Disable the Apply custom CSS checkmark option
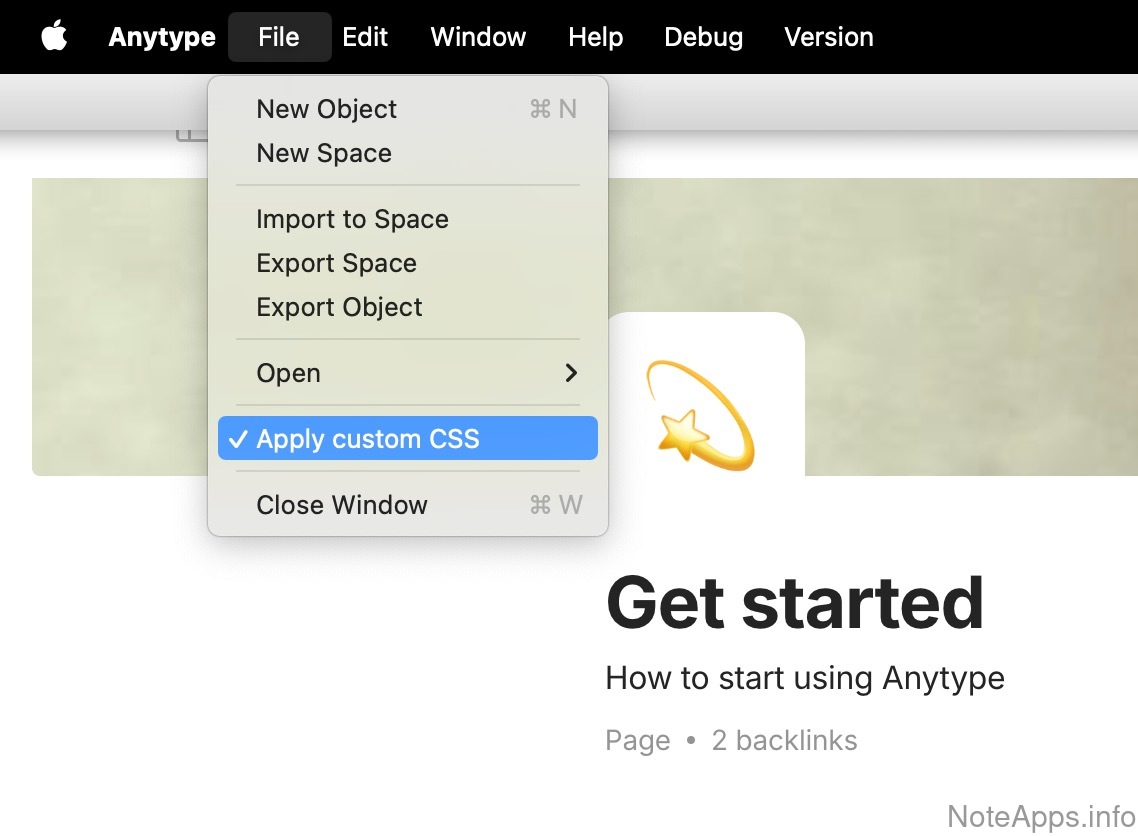Image resolution: width=1138 pixels, height=836 pixels. click(x=368, y=439)
